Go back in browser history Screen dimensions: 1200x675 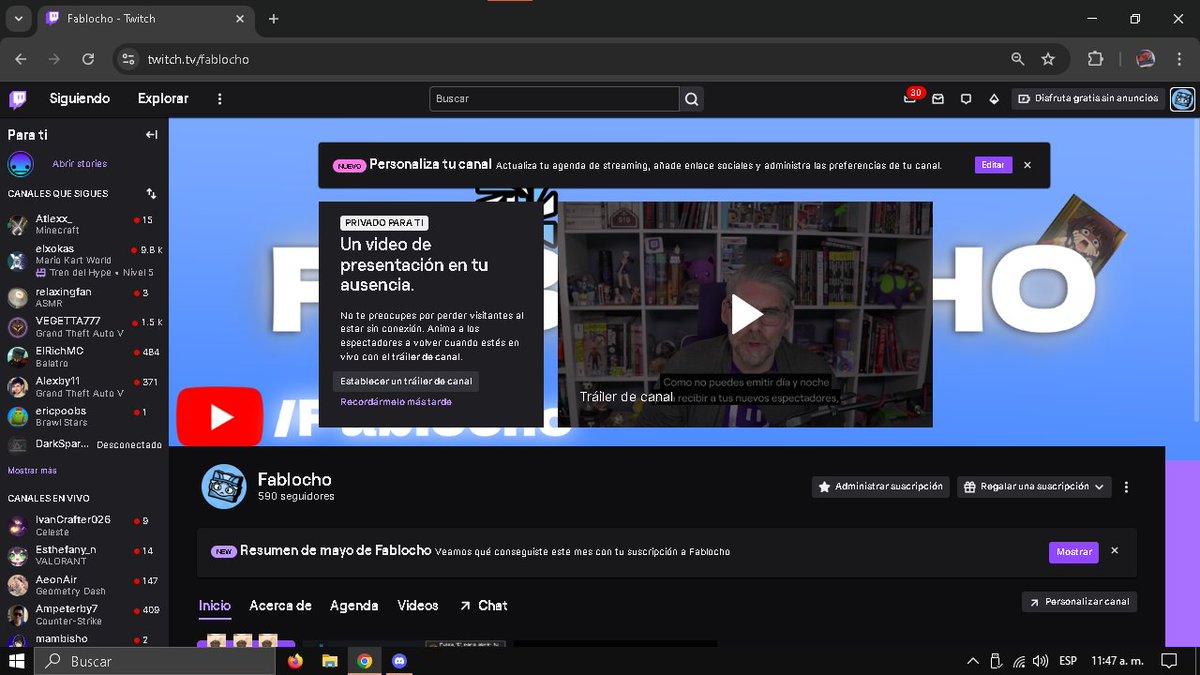[22, 59]
